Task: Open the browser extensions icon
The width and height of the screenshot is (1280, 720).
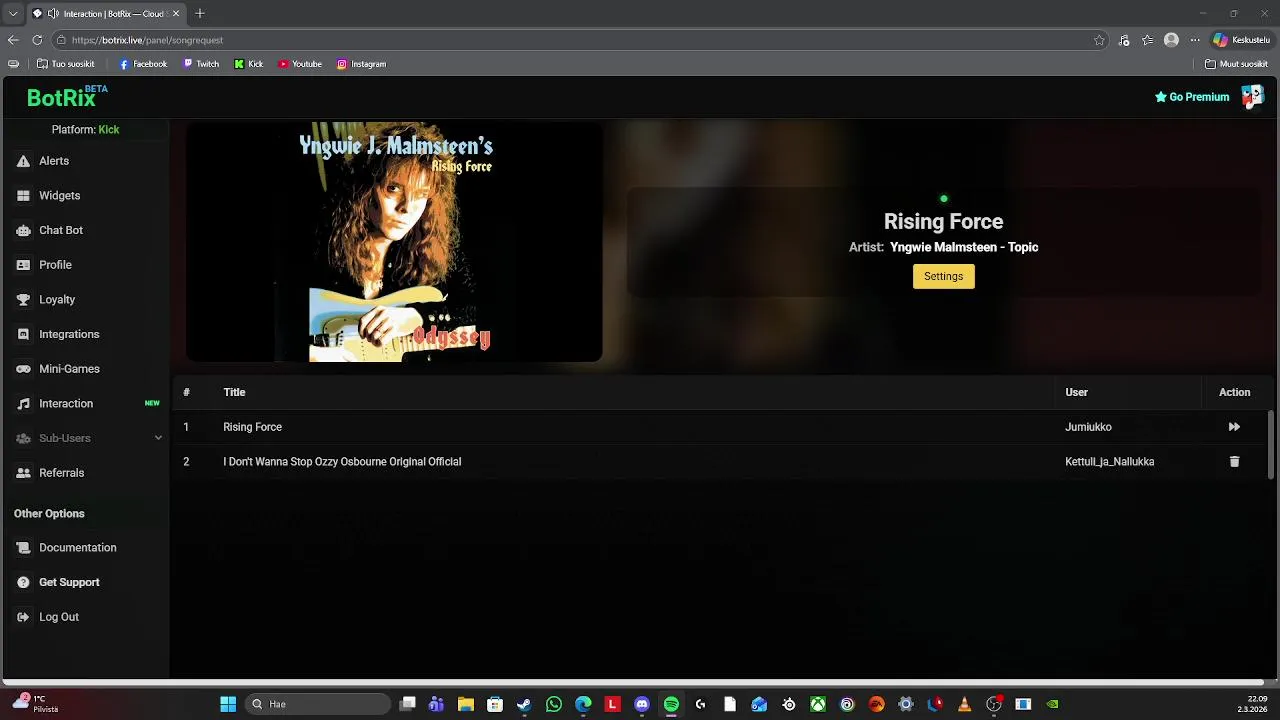Action: coord(1124,40)
